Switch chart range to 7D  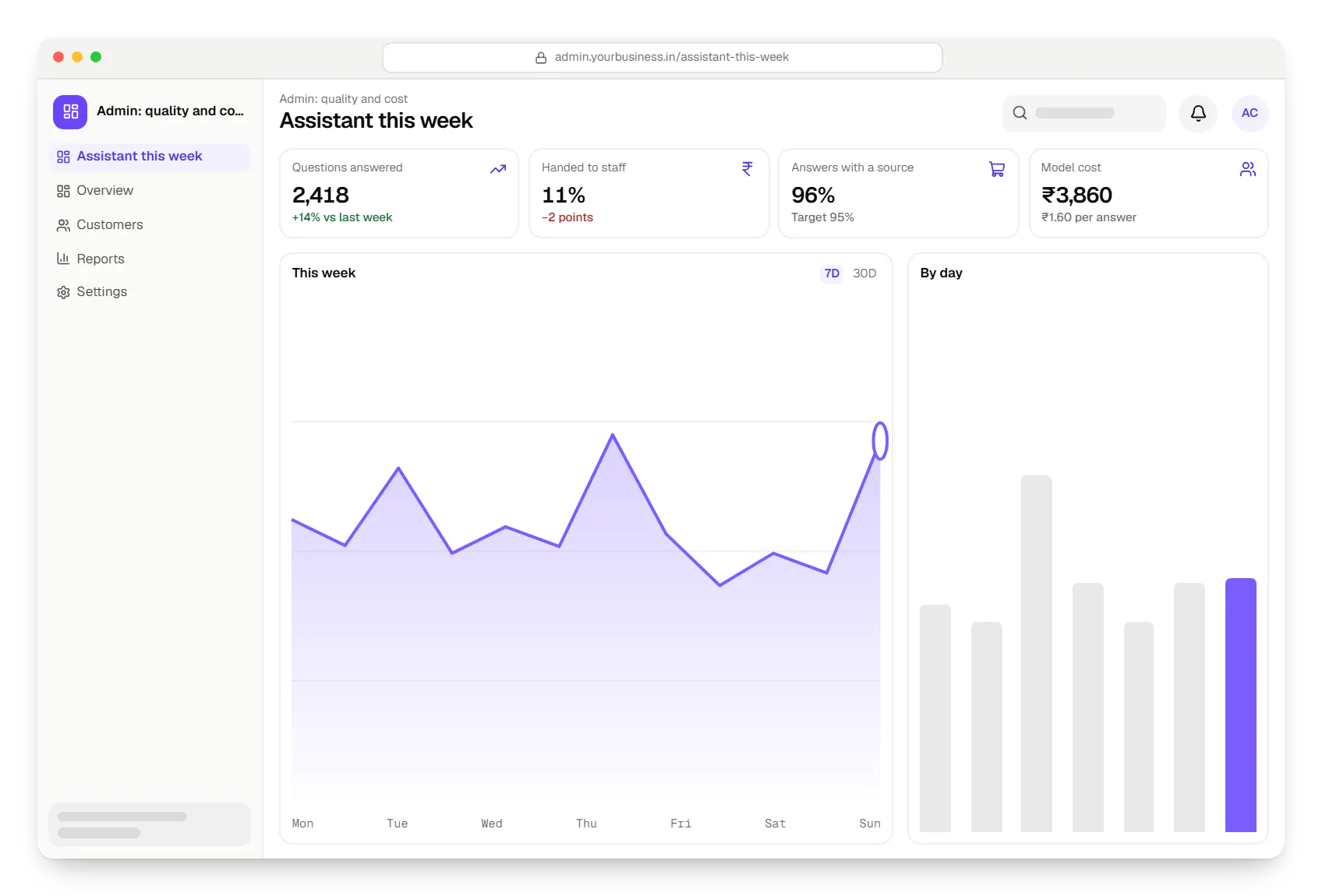832,273
